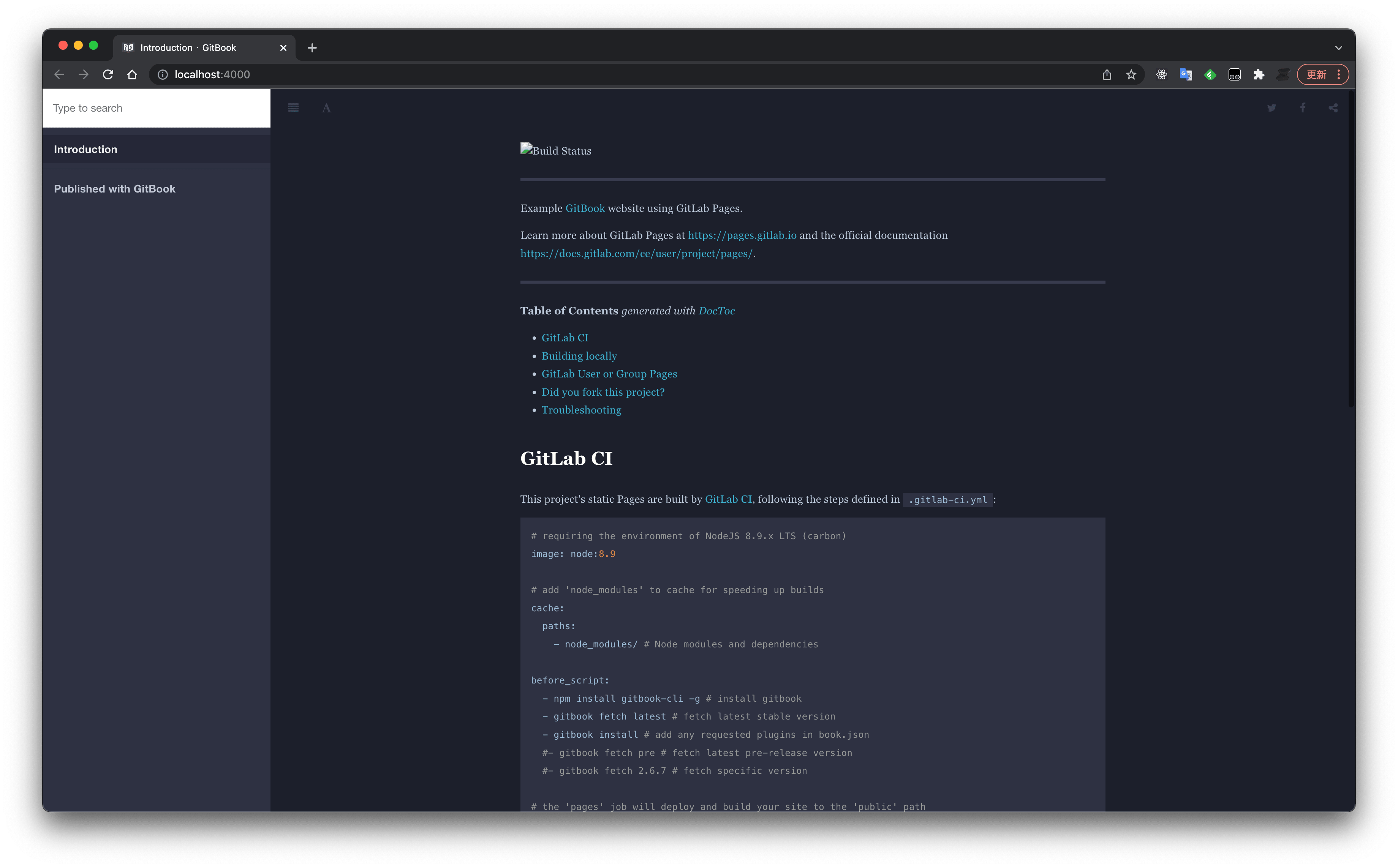Open the Chrome three-dot menu
This screenshot has width=1398, height=868.
click(1338, 74)
